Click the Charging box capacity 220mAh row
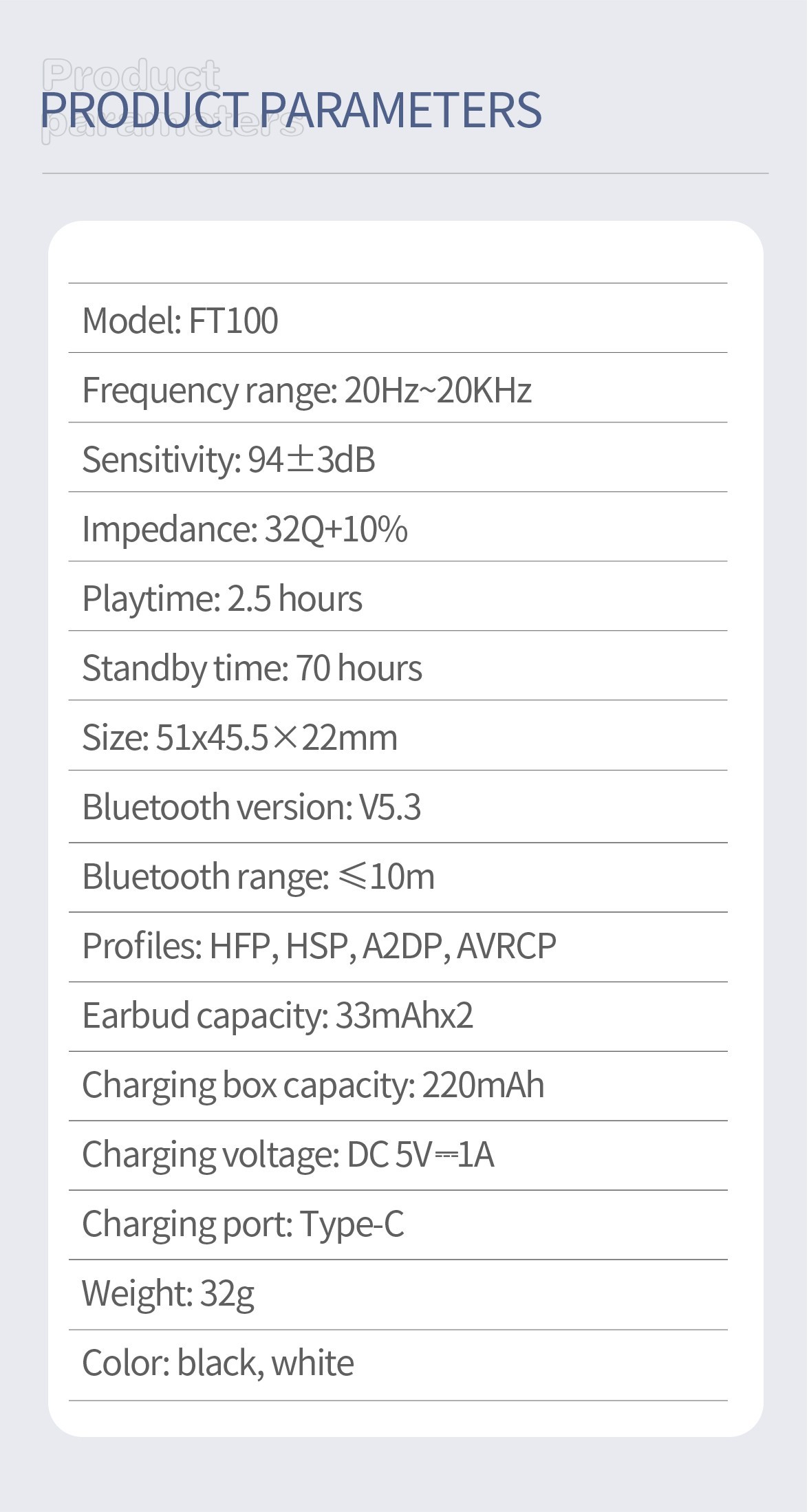Viewport: 809px width, 1512px height. pyautogui.click(x=313, y=1085)
